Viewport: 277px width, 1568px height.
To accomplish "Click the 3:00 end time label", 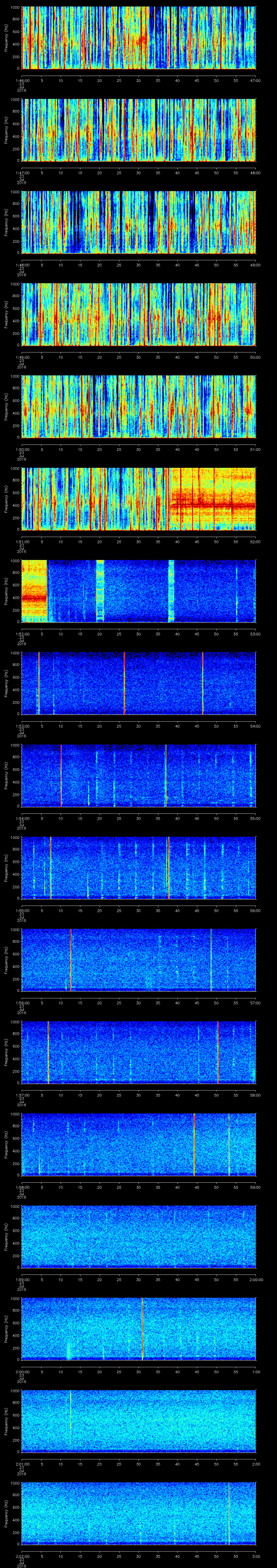I will pos(256,1556).
